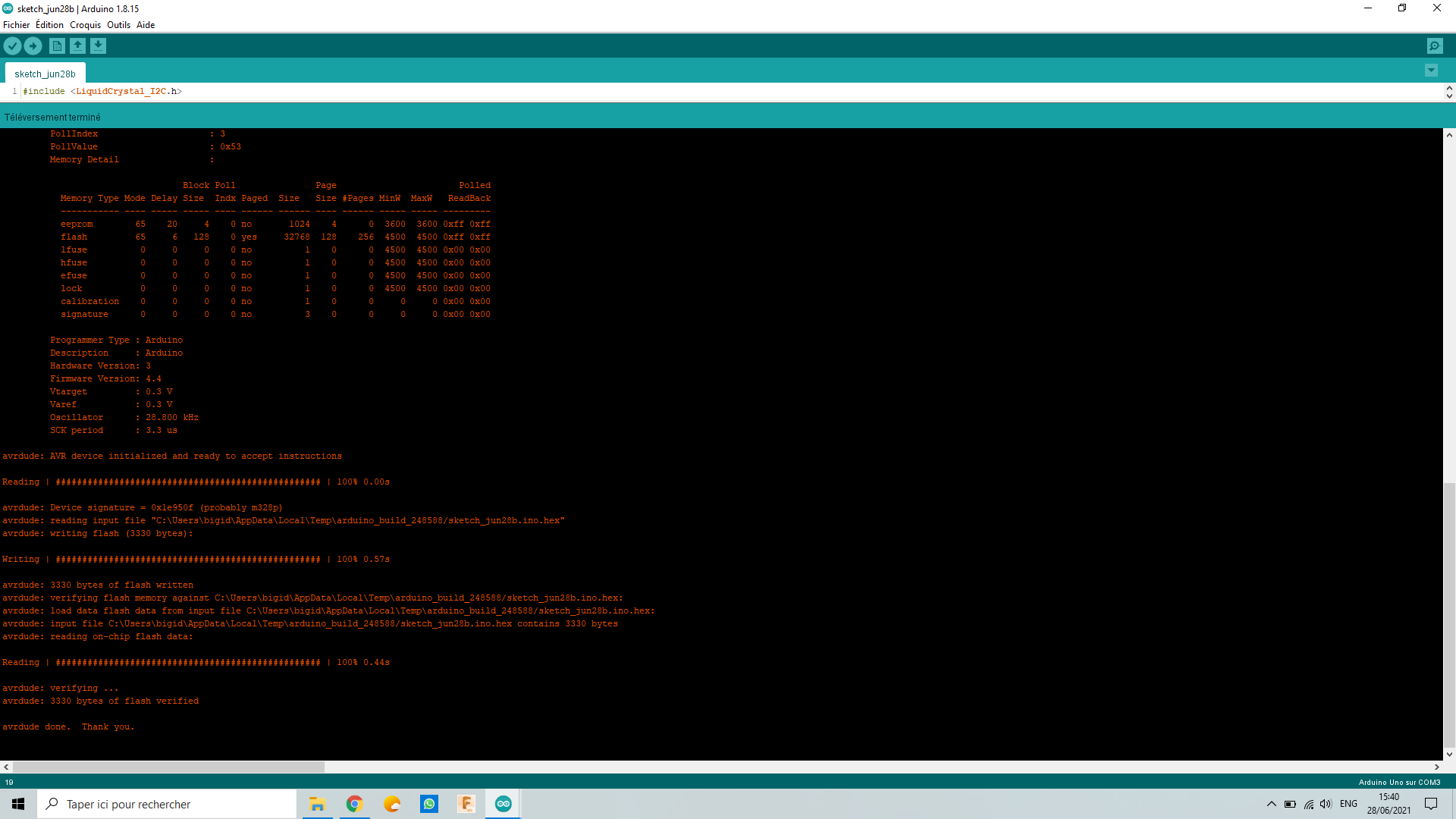The width and height of the screenshot is (1456, 819).
Task: Click the 'signature' memory table row
Action: [x=275, y=314]
